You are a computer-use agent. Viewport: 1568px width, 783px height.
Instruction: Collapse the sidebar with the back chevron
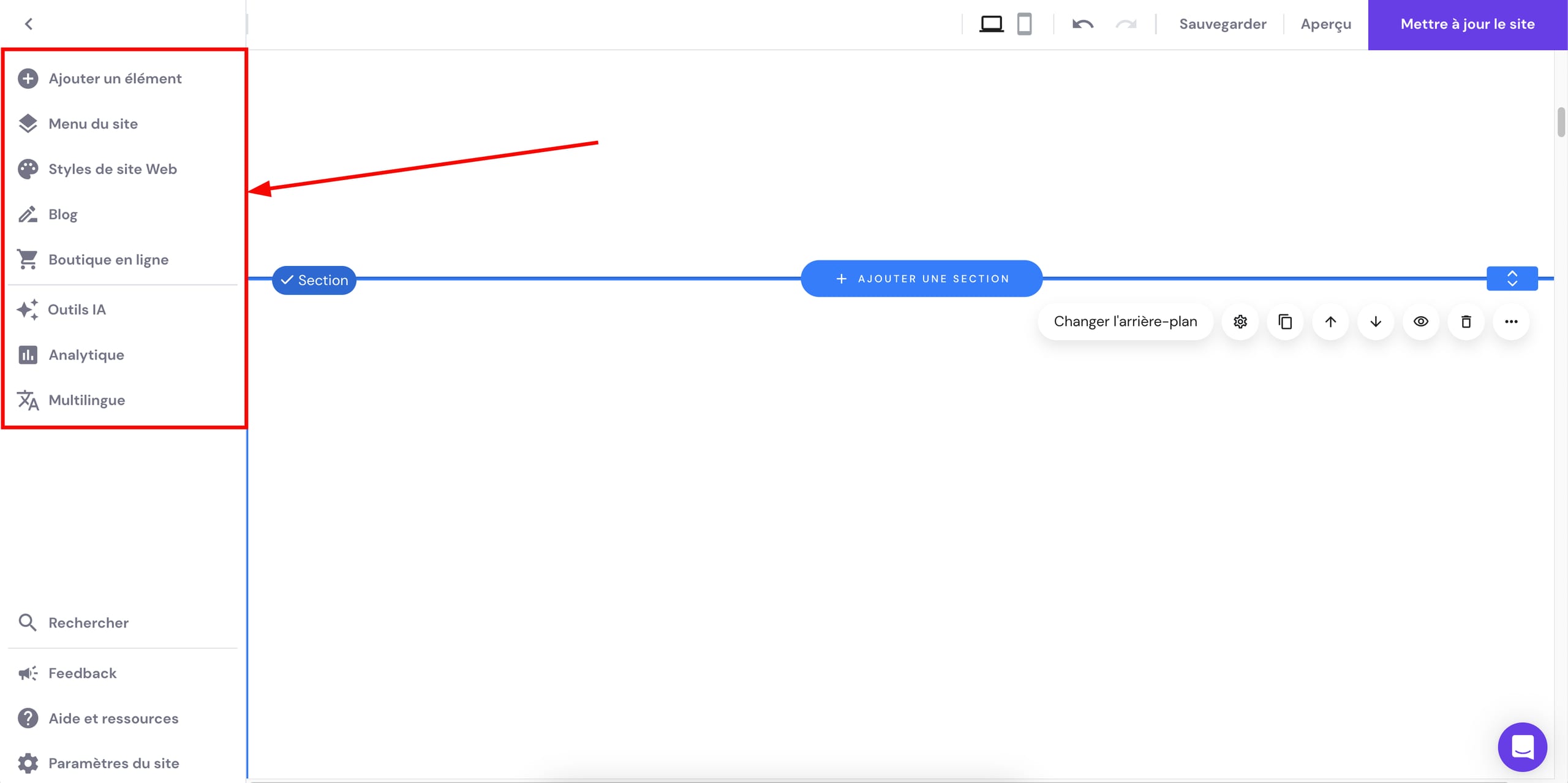click(29, 24)
